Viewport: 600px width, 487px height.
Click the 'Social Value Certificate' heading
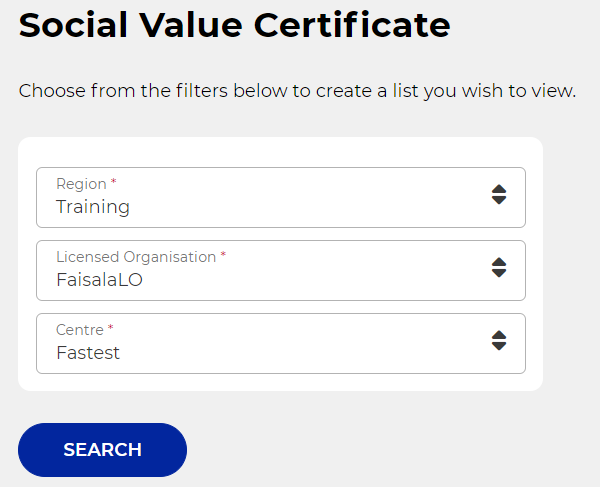(x=234, y=25)
